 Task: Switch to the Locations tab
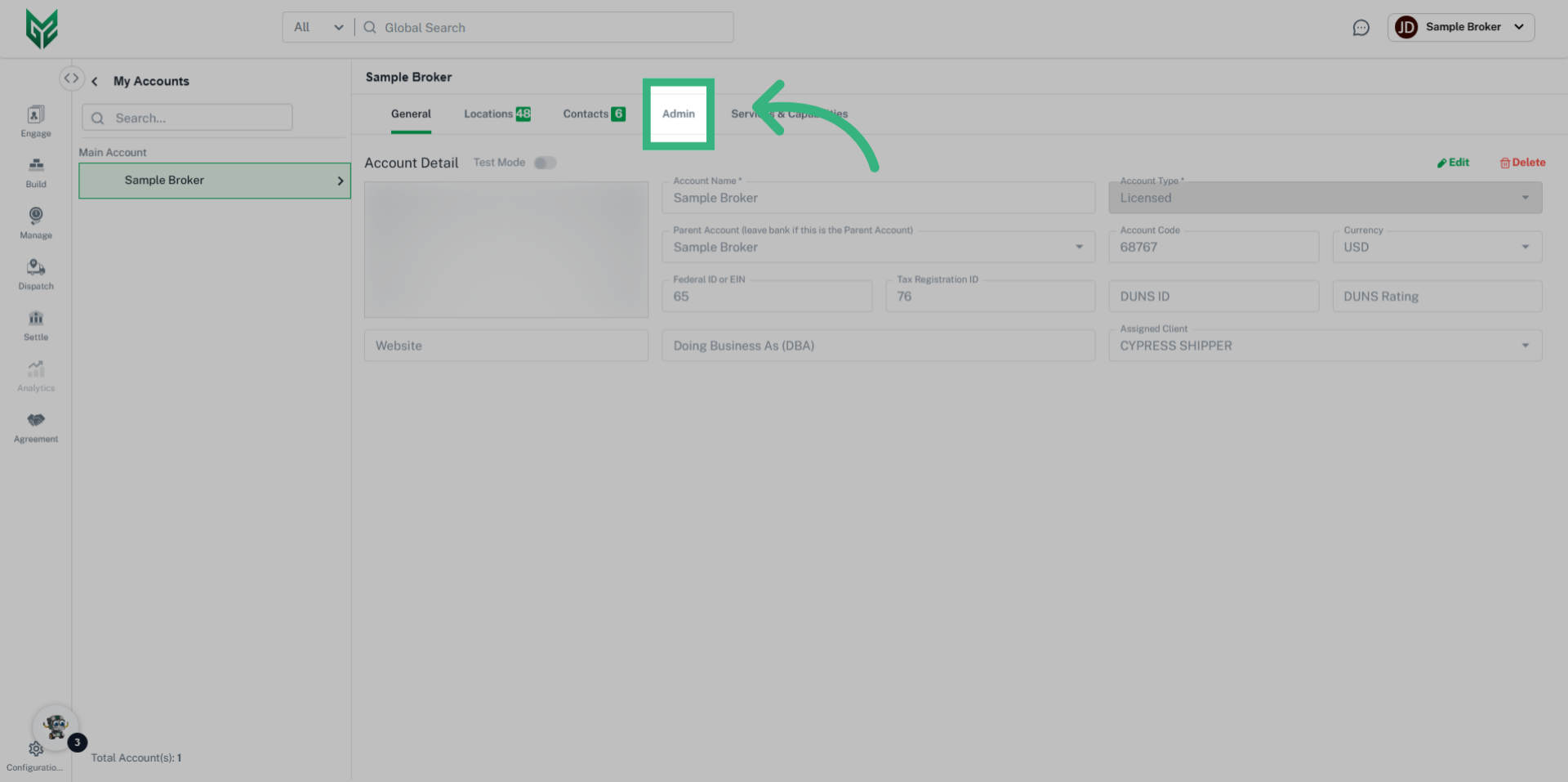click(x=497, y=114)
